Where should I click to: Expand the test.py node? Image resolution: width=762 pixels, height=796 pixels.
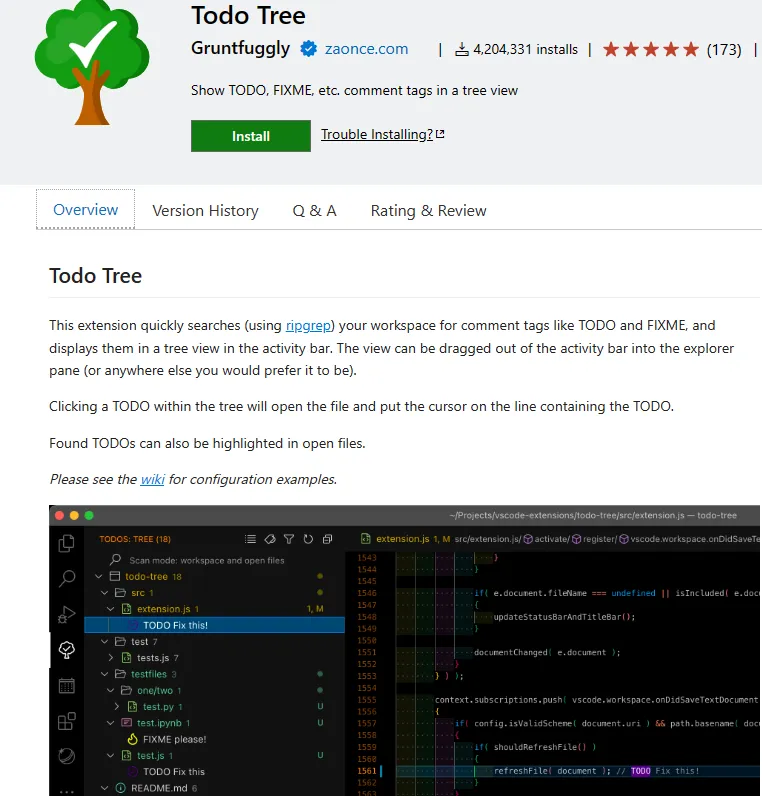(117, 707)
